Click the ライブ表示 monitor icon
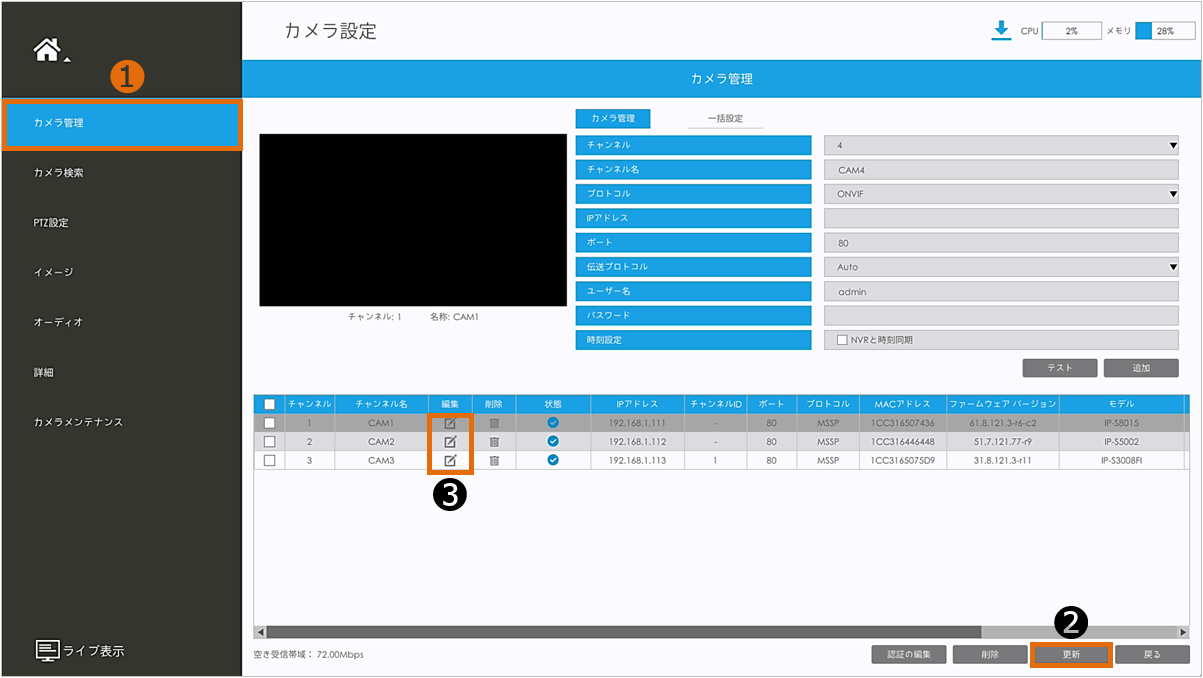Screen dimensions: 1203x678 coord(48,651)
